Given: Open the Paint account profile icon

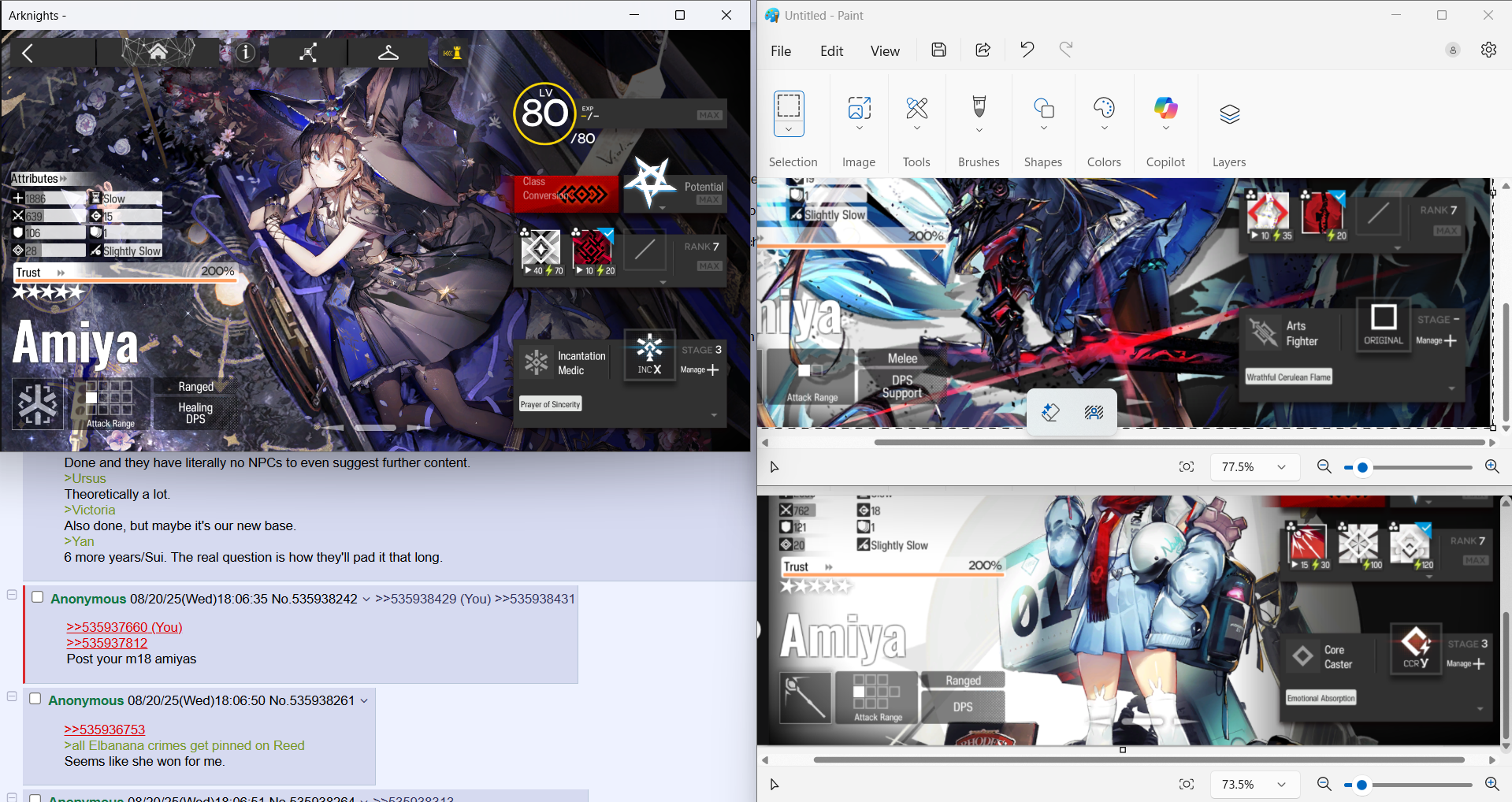Looking at the screenshot, I should point(1453,50).
